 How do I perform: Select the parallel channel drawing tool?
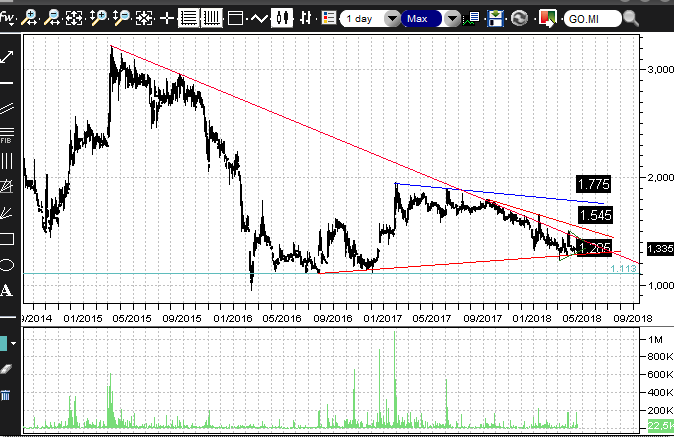[x=7, y=108]
